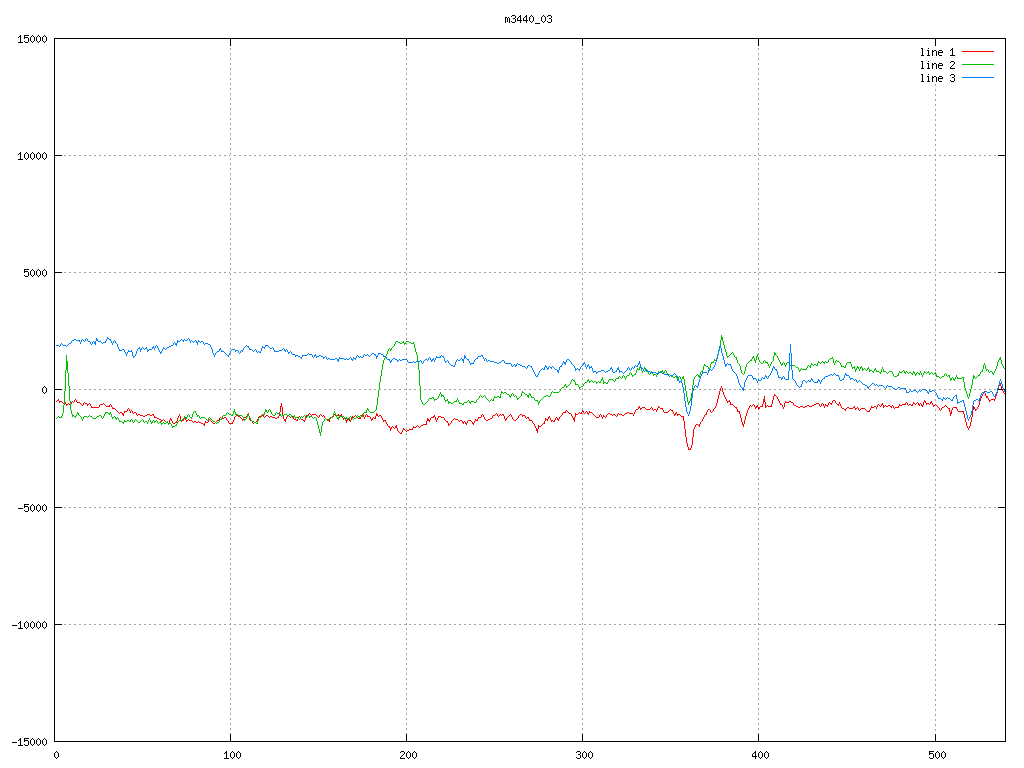The height and width of the screenshot is (768, 1024).
Task: Click x-axis label 300
Action: point(584,756)
